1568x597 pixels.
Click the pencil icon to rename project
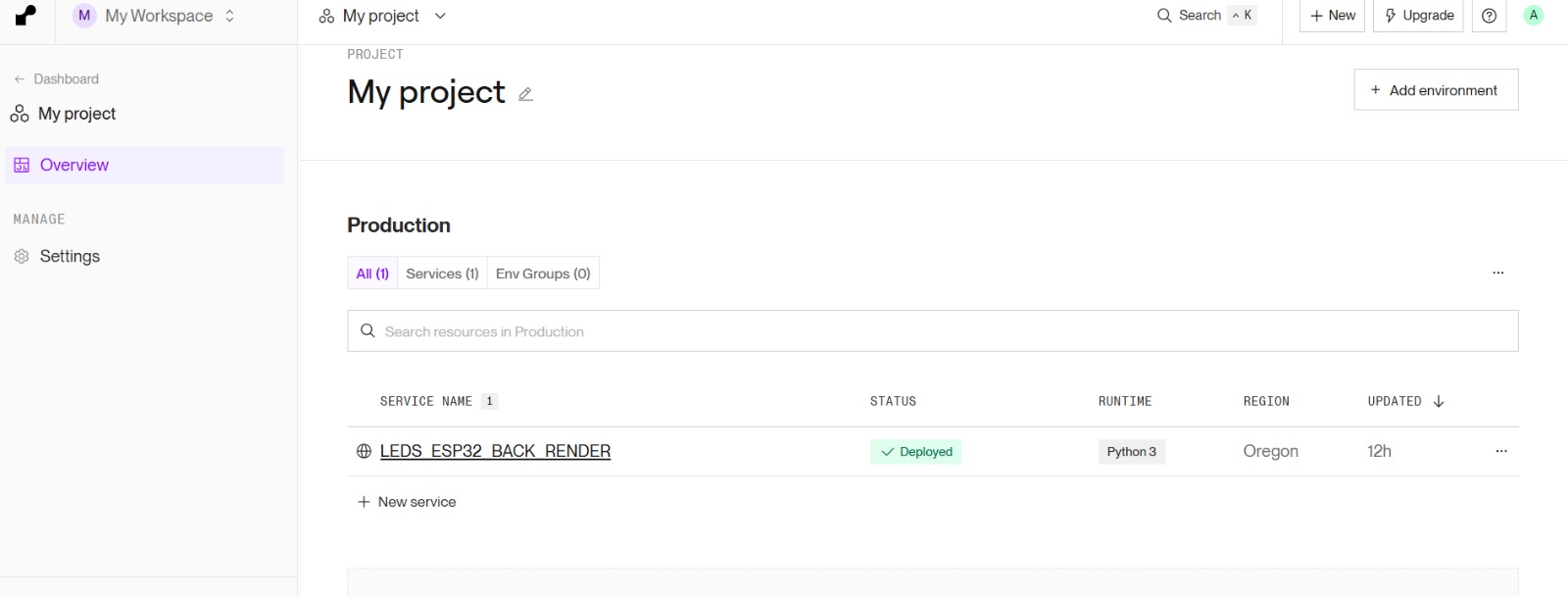coord(525,94)
